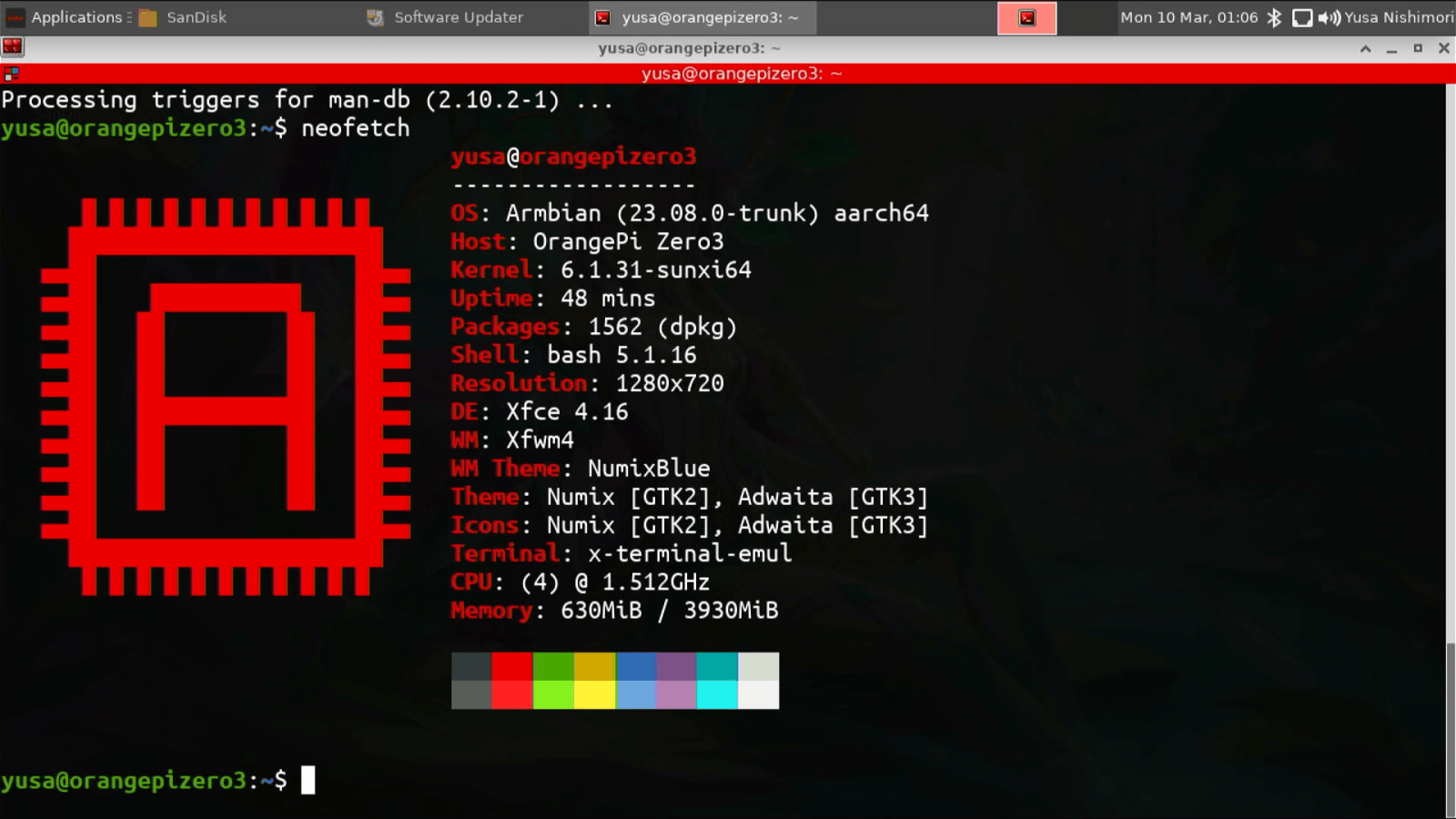Image resolution: width=1456 pixels, height=819 pixels.
Task: Click the bright yellow color block in bottom row
Action: tap(594, 694)
